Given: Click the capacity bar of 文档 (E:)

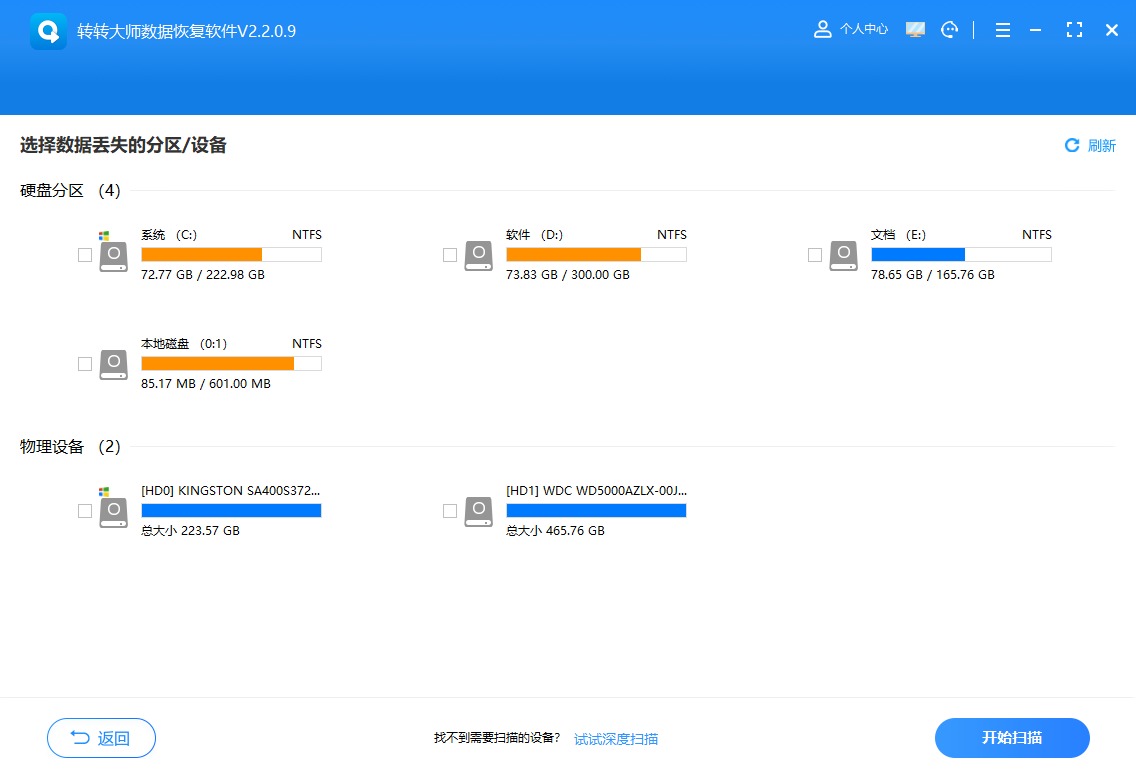Looking at the screenshot, I should (960, 254).
